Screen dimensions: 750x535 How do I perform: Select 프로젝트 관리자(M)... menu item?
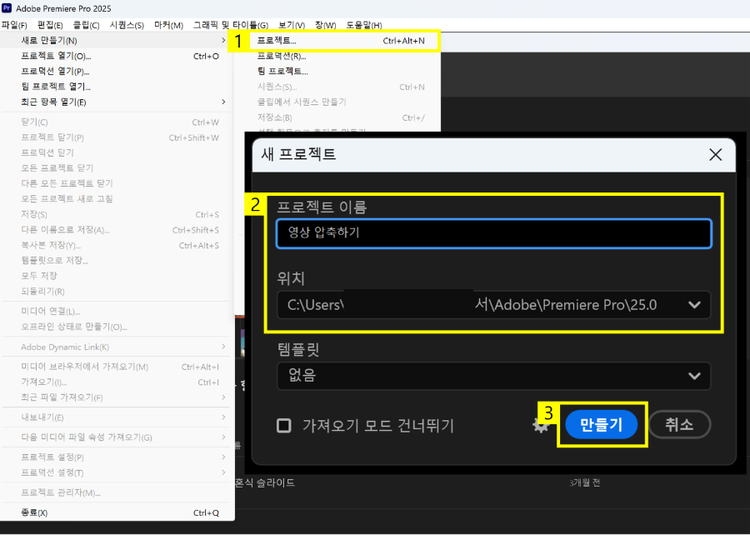click(117, 492)
